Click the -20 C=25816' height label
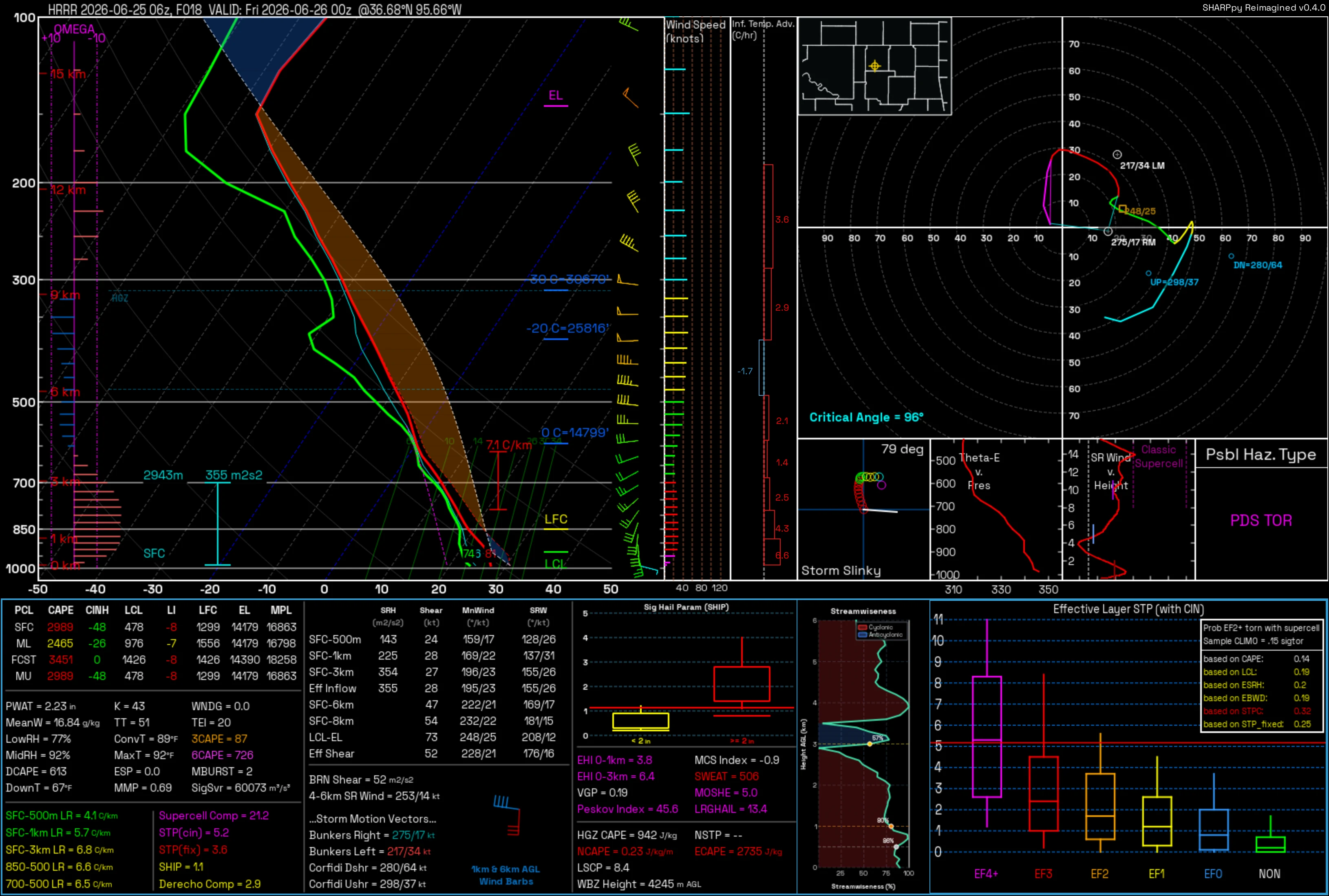Viewport: 1329px width, 896px height. pos(567,329)
